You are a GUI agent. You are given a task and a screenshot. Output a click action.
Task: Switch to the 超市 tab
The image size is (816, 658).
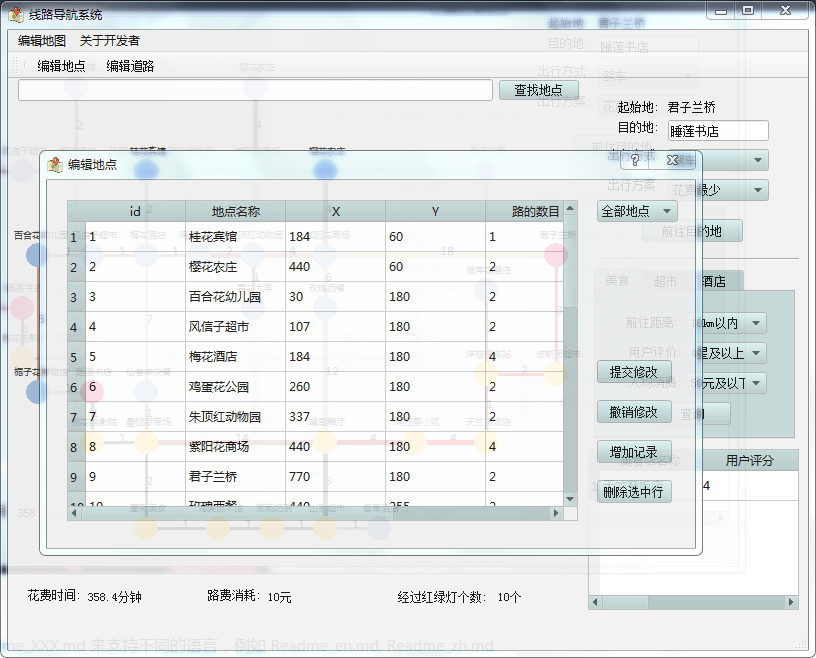[x=666, y=281]
